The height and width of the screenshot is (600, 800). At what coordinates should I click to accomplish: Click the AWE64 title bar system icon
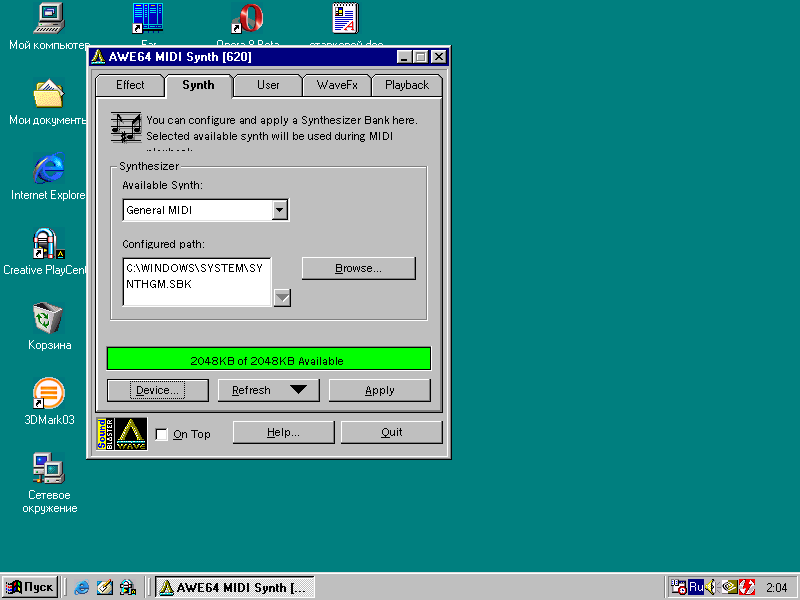coord(98,57)
